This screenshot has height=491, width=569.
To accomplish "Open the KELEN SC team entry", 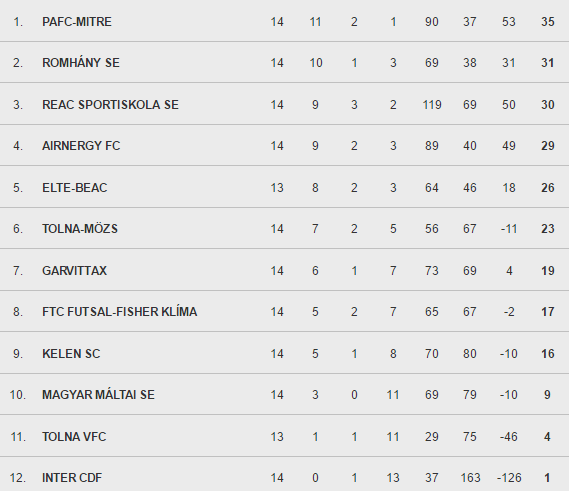I will click(71, 354).
